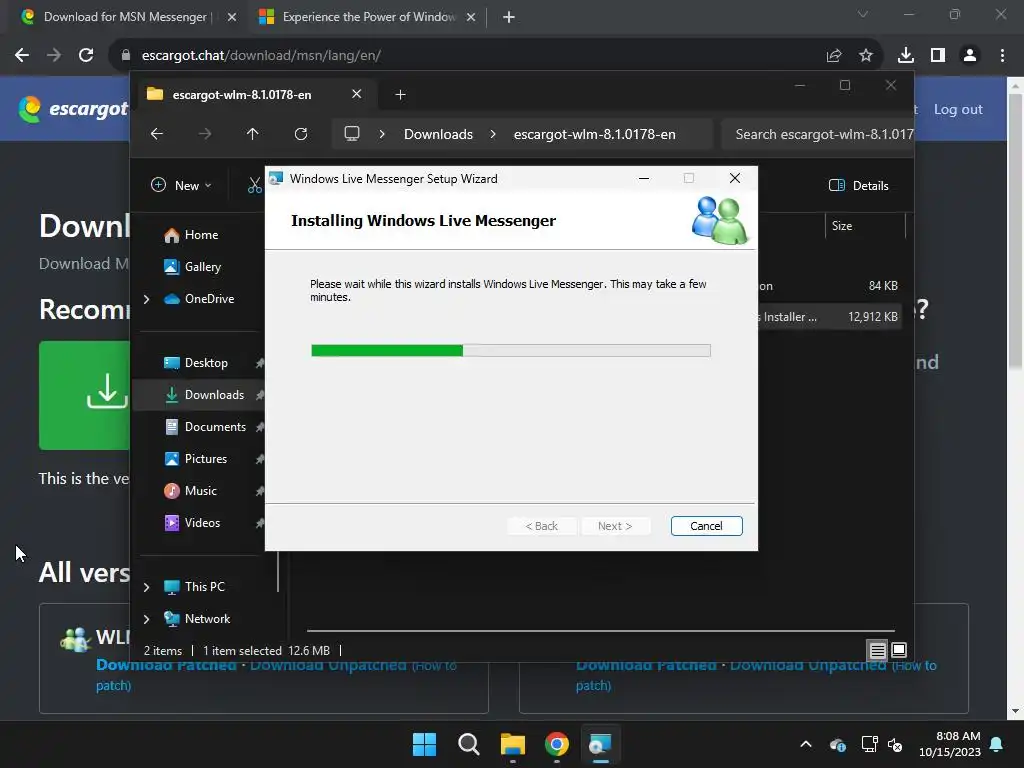Image resolution: width=1024 pixels, height=768 pixels.
Task: Go up one folder in File Explorer
Action: [x=252, y=134]
